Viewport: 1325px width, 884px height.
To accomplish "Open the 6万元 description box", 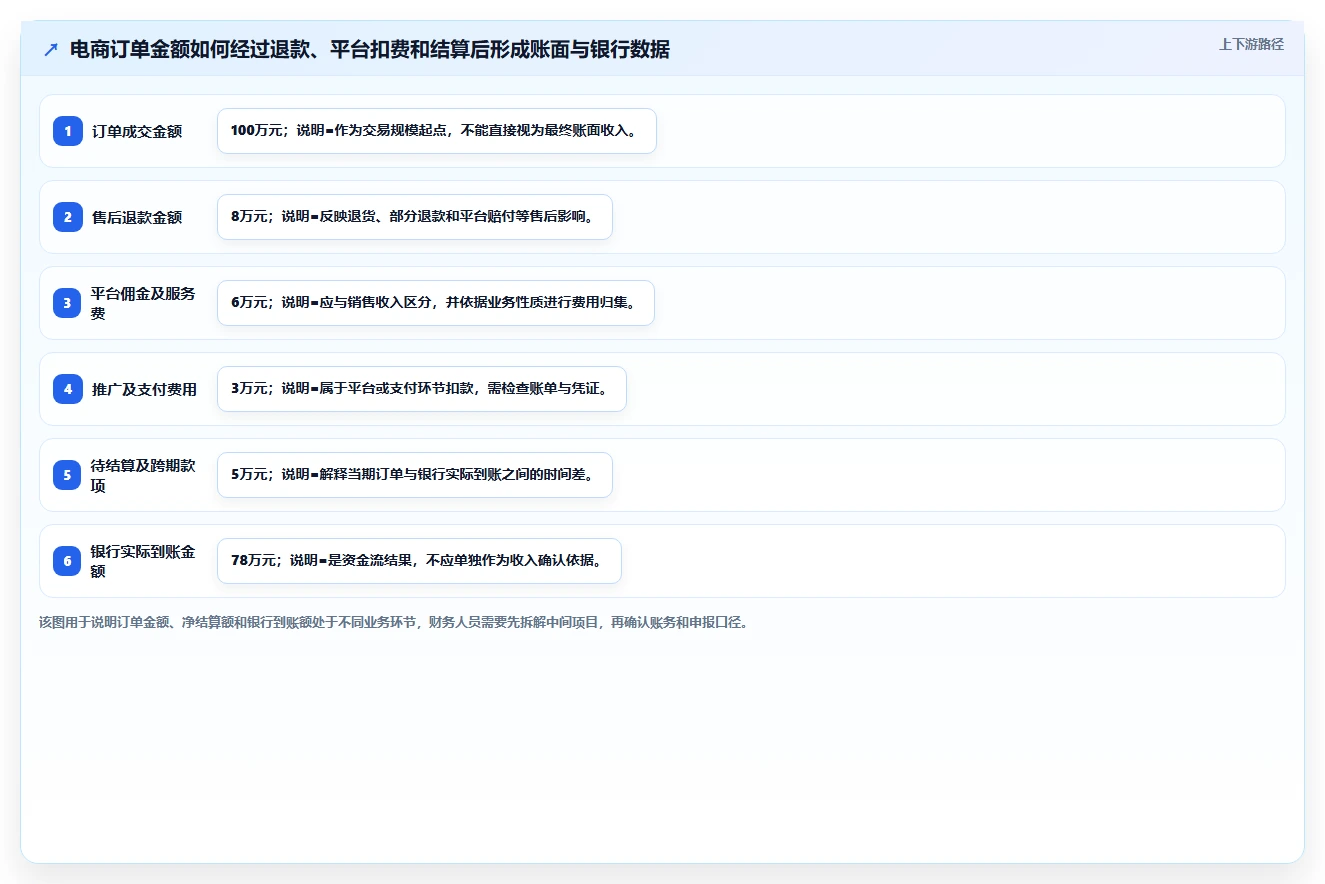I will coord(436,303).
